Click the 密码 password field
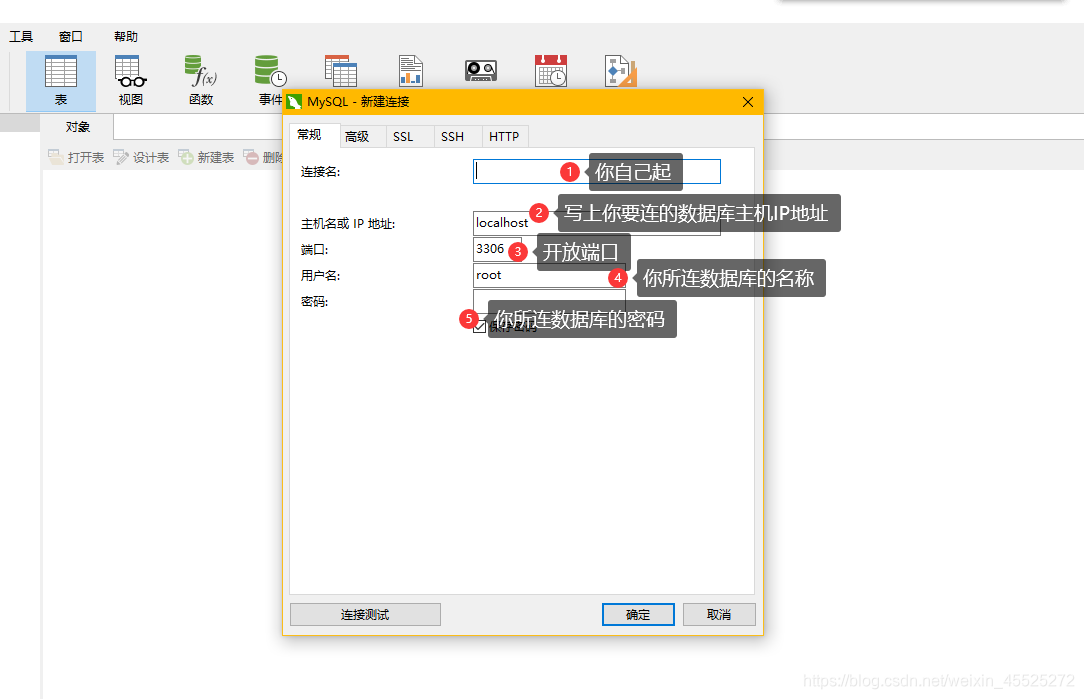Screen dimensions: 1084x699 [x=549, y=301]
